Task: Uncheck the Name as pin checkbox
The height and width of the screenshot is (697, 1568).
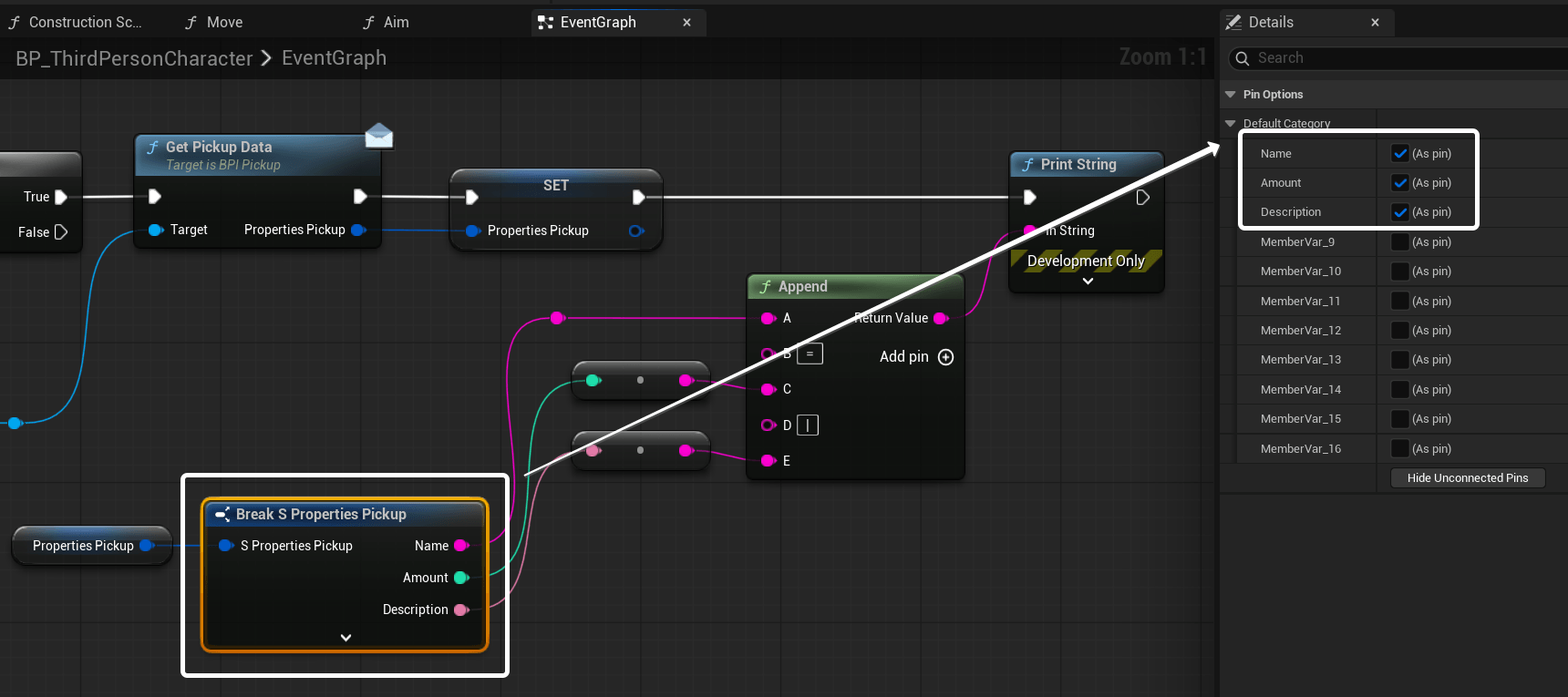Action: [1399, 154]
